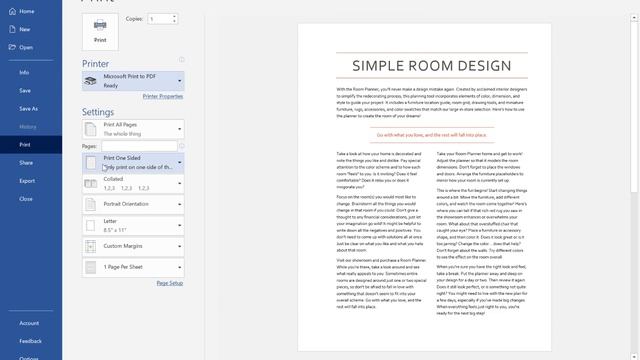Open the Print One Sided dropdown
640x360 pixels.
click(133, 162)
